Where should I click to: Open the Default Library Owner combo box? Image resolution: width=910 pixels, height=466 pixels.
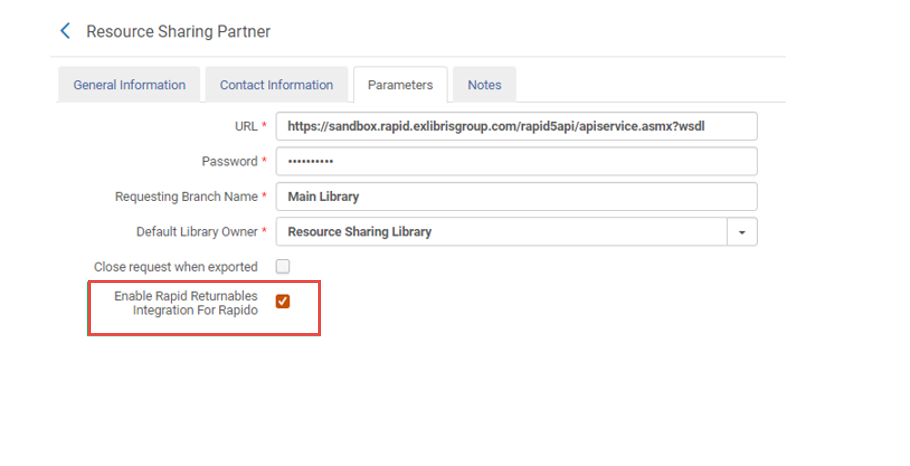pyautogui.click(x=501, y=232)
